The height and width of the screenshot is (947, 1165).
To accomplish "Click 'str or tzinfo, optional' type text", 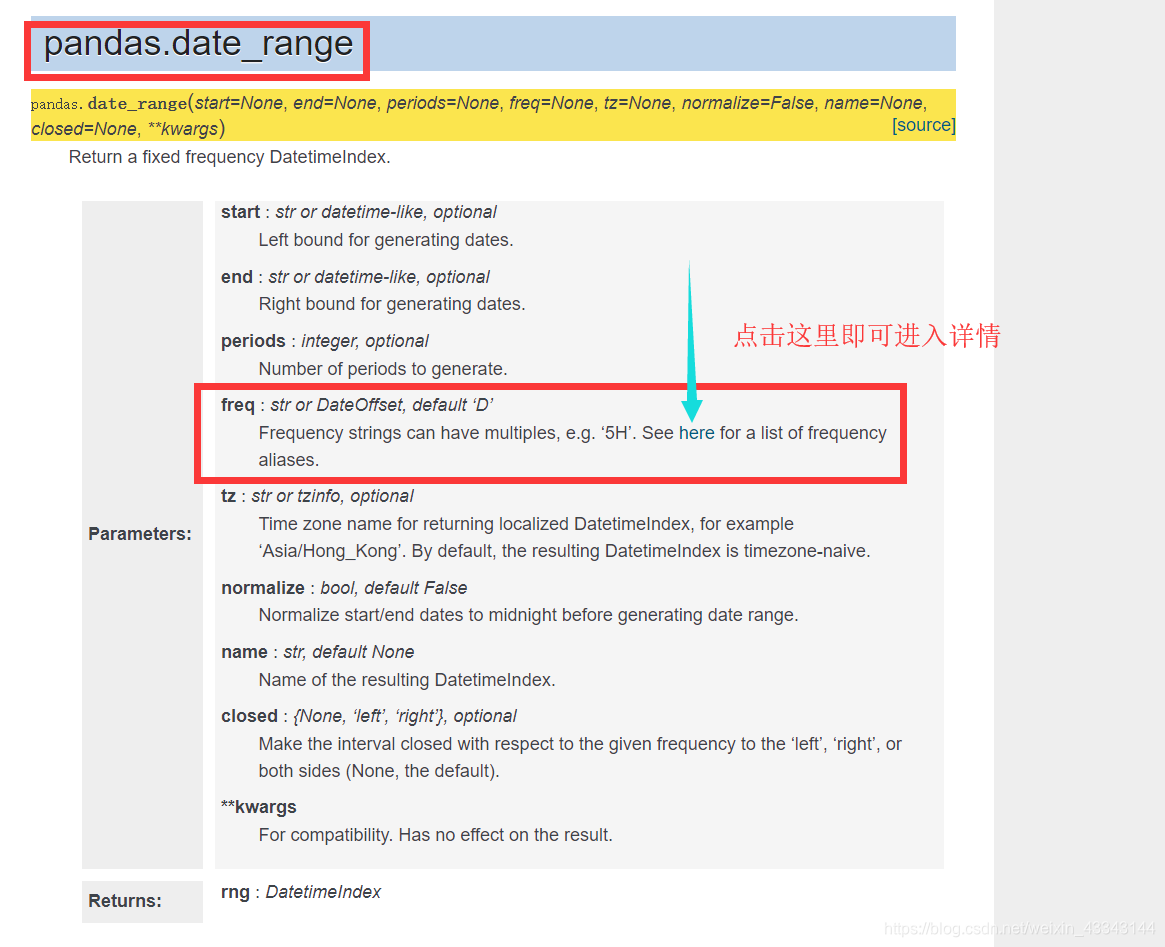I will [x=332, y=496].
